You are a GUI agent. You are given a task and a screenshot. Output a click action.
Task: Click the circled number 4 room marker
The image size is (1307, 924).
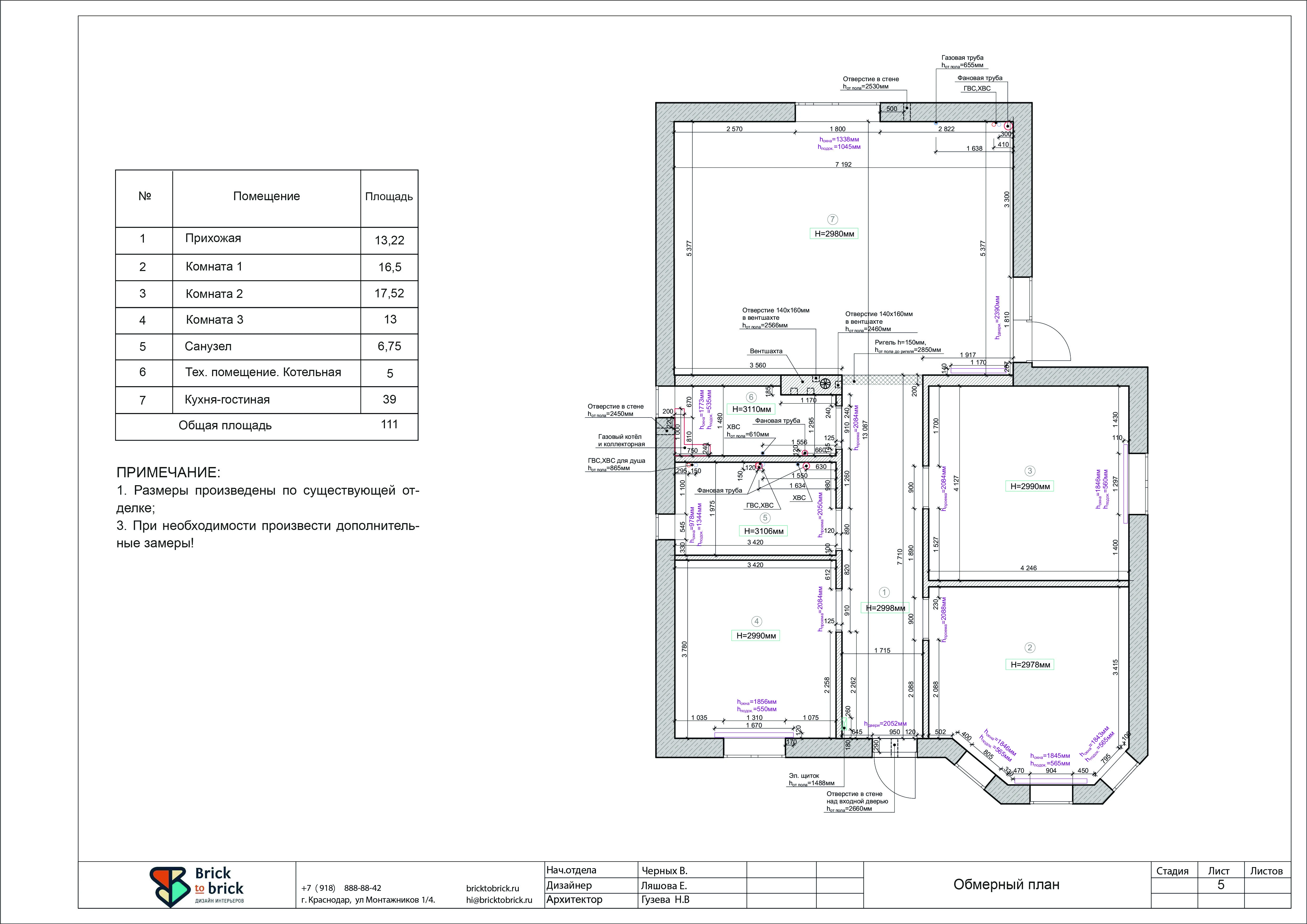757,621
